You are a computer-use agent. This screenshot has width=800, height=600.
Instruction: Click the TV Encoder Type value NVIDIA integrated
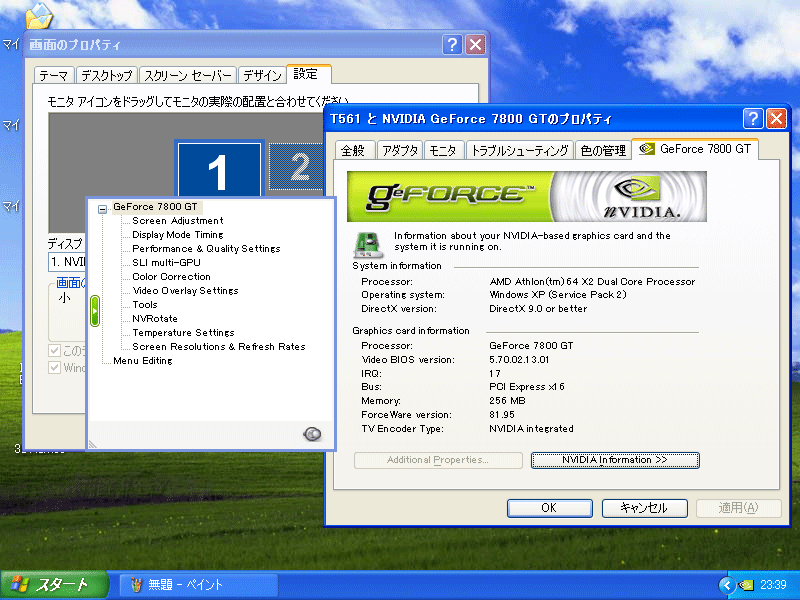point(531,429)
